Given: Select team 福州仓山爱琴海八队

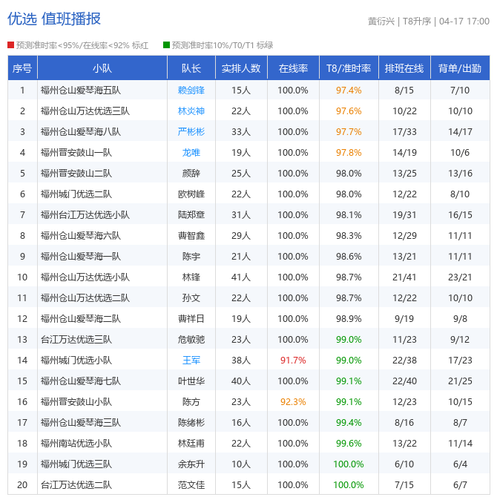Looking at the screenshot, I should pos(81,132).
